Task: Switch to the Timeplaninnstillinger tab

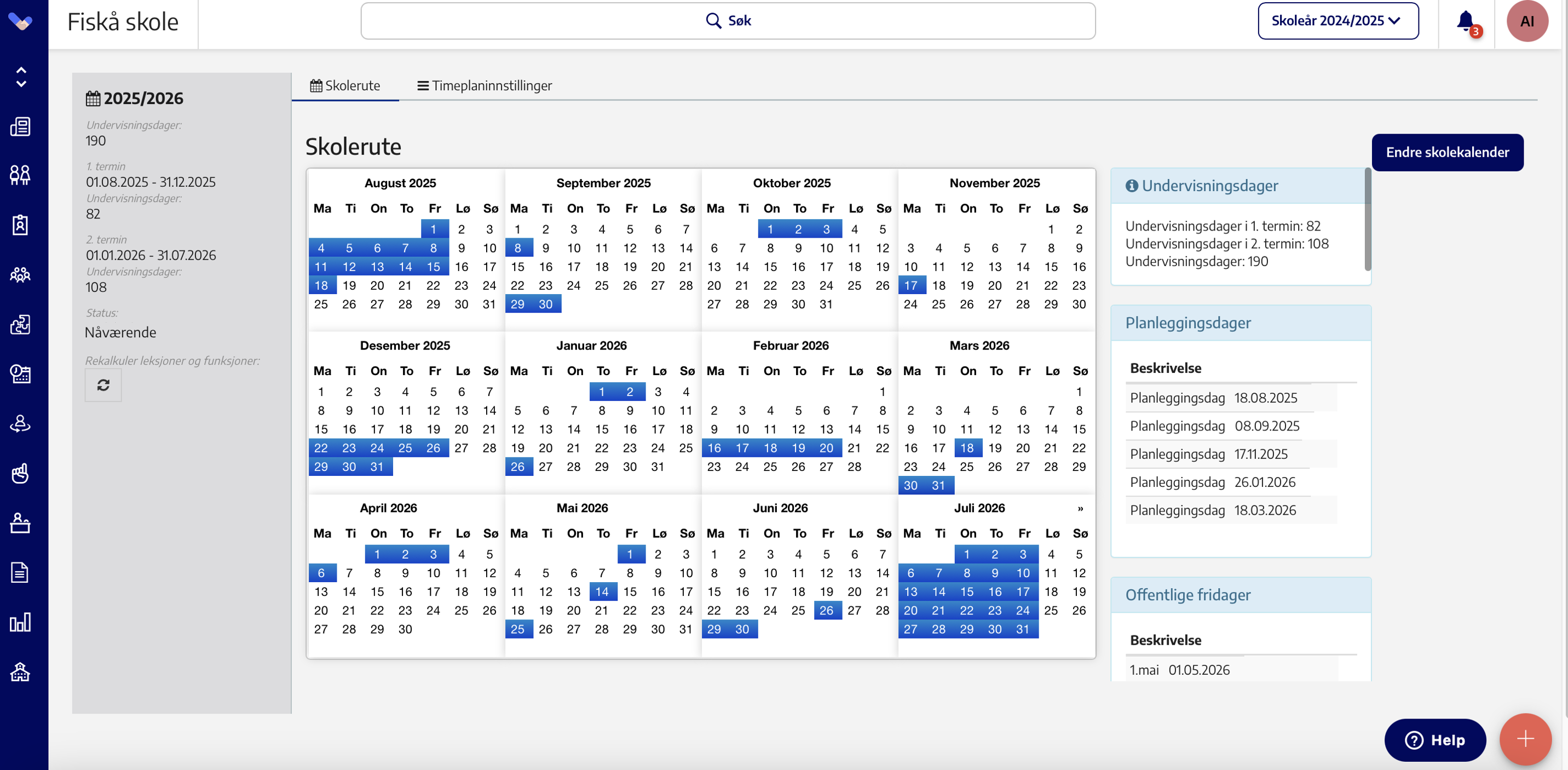Action: 485,86
